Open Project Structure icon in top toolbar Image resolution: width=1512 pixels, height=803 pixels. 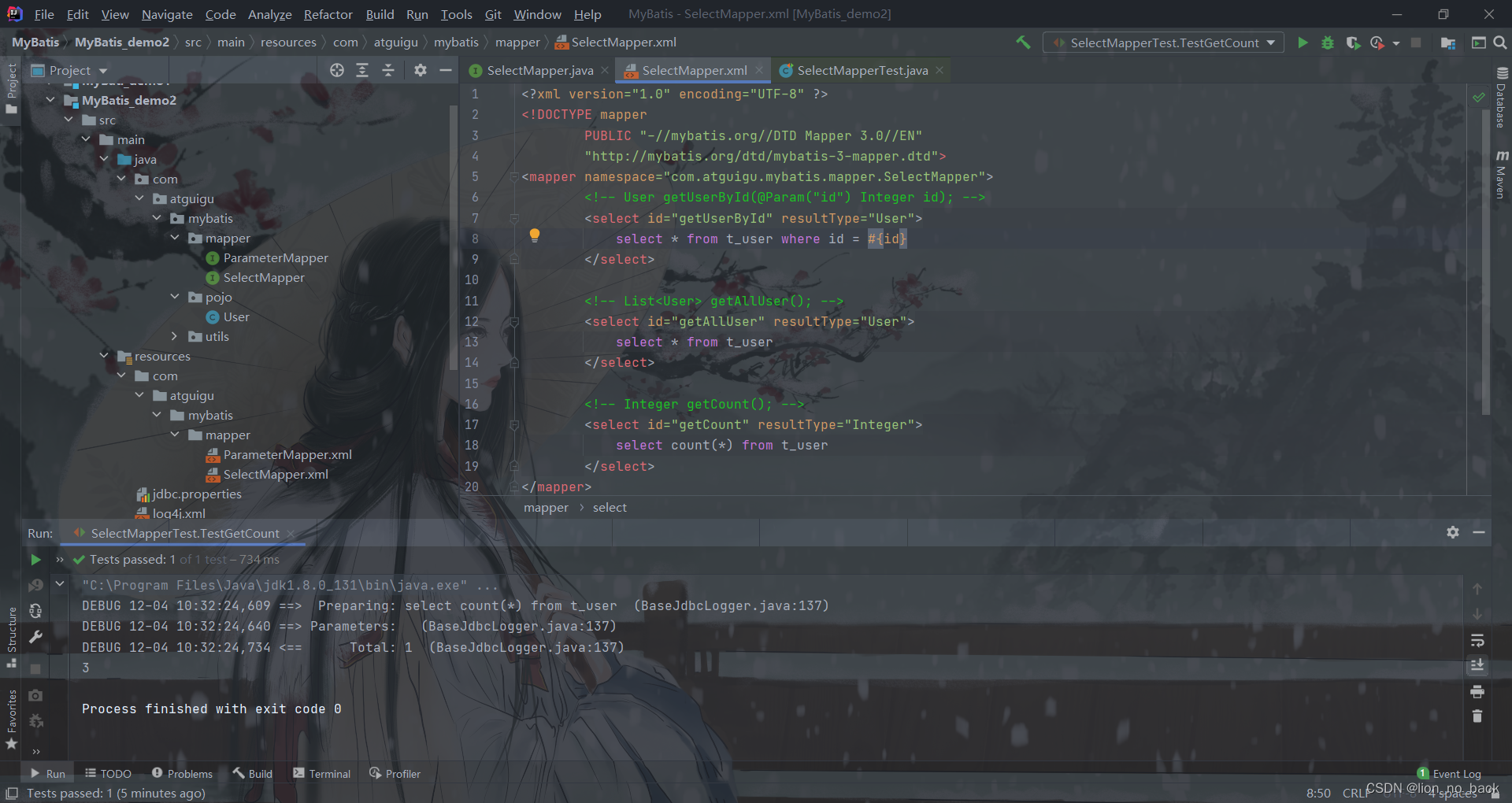tap(1447, 43)
